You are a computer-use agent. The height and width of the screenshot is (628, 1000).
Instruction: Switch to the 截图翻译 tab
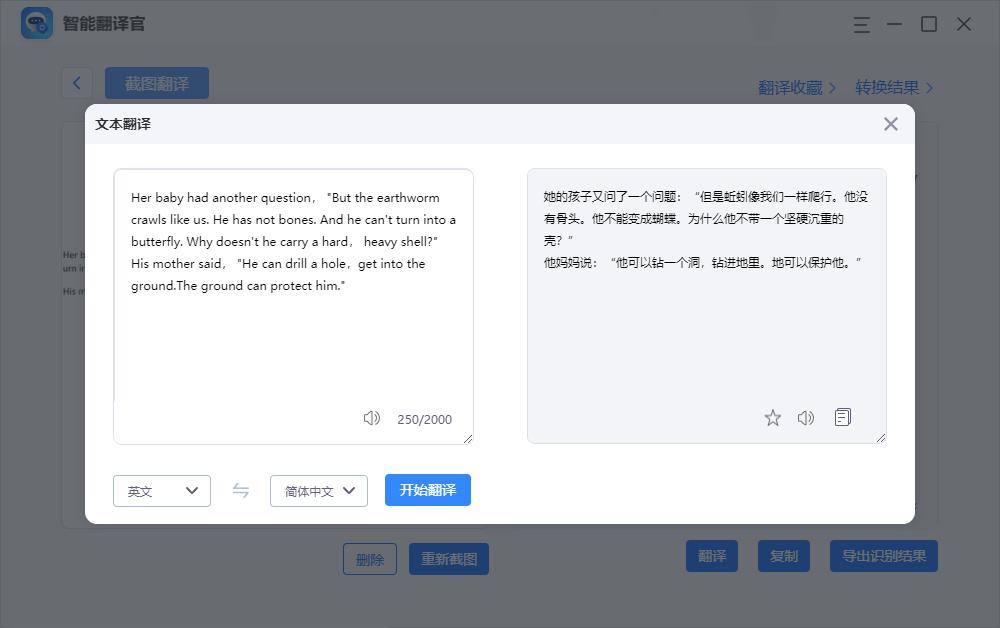click(x=156, y=83)
